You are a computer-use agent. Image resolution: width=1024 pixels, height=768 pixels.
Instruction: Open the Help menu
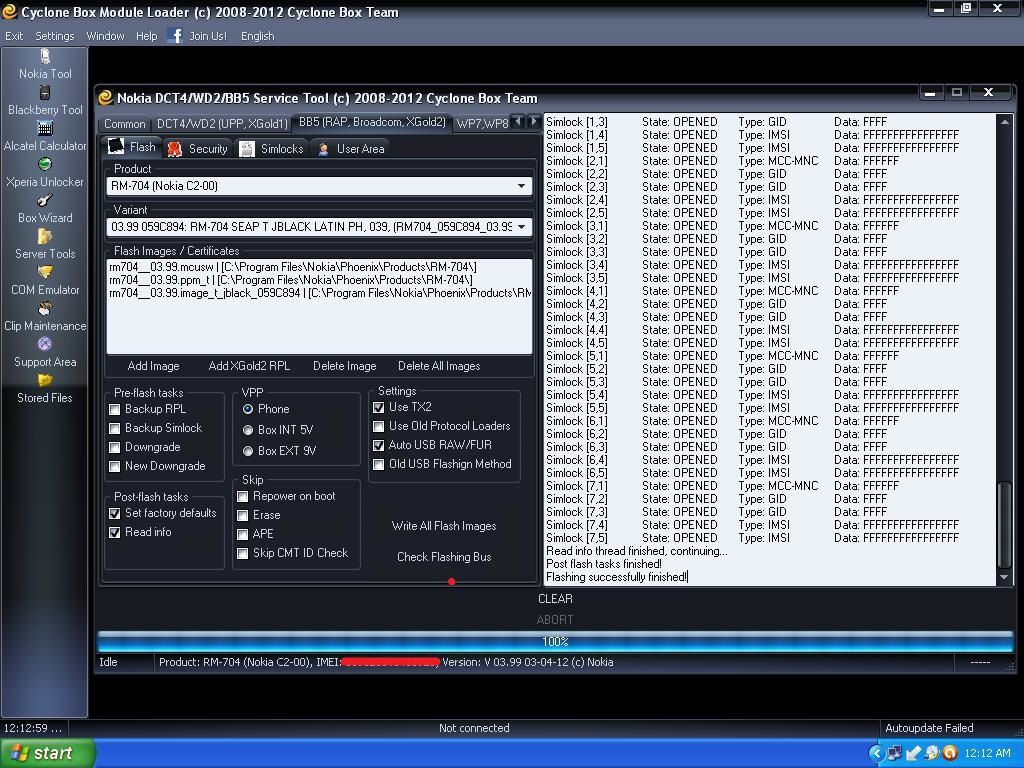(146, 36)
